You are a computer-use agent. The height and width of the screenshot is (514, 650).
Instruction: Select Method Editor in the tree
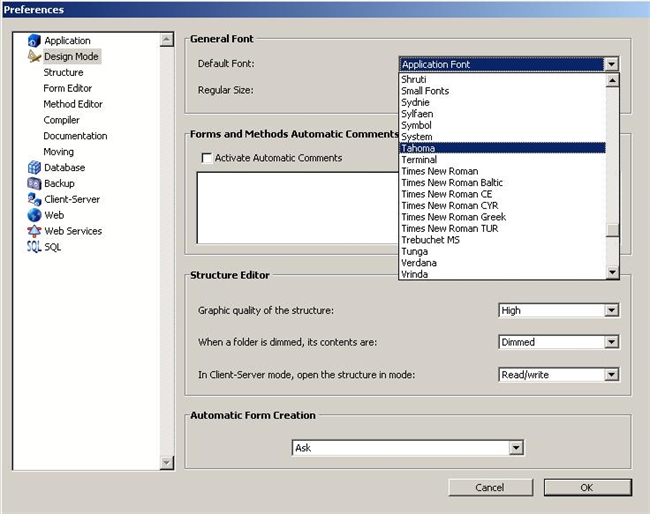[x=73, y=104]
